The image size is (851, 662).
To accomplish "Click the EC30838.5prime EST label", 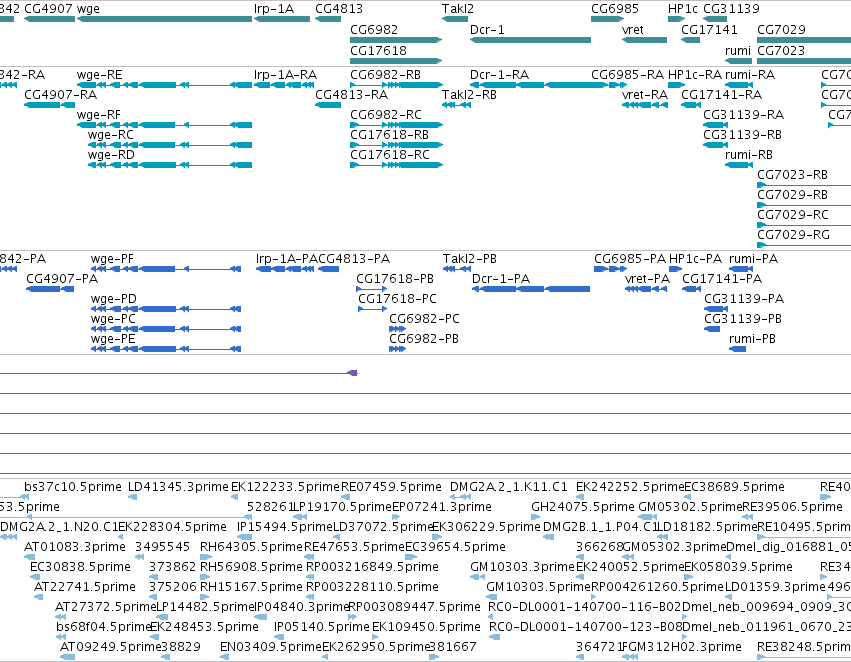I will (80, 566).
